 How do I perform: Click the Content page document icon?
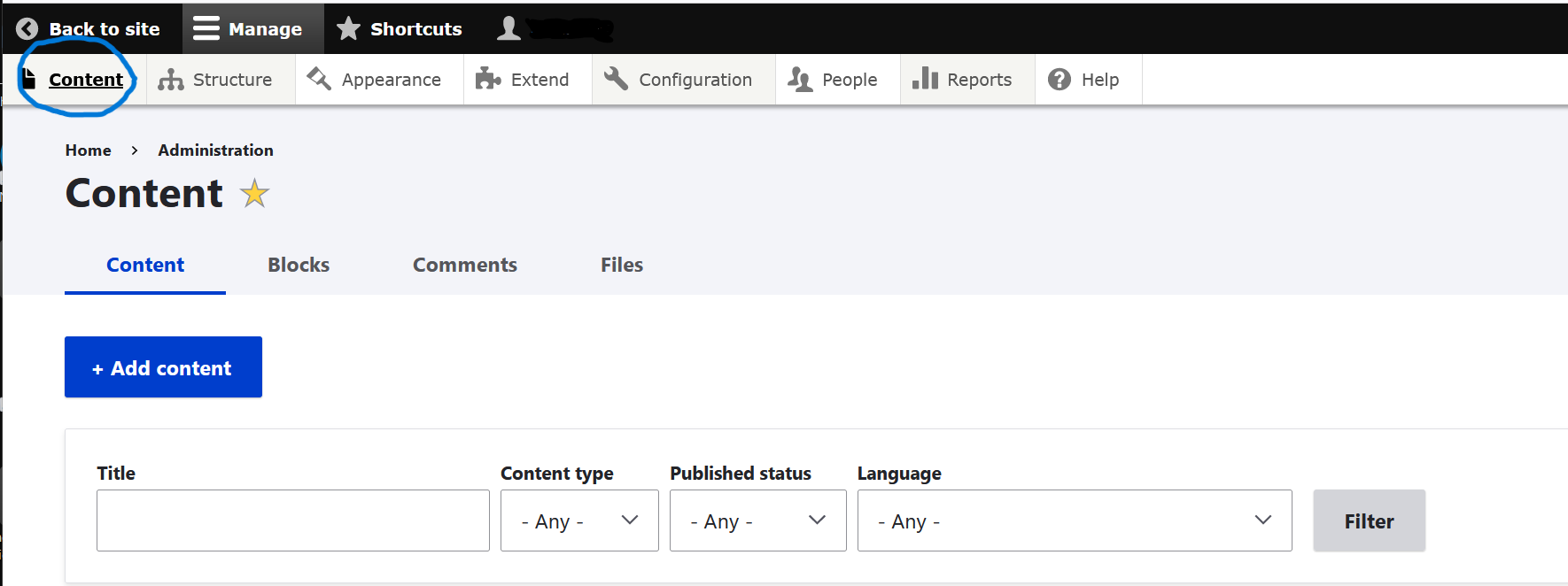tap(29, 79)
